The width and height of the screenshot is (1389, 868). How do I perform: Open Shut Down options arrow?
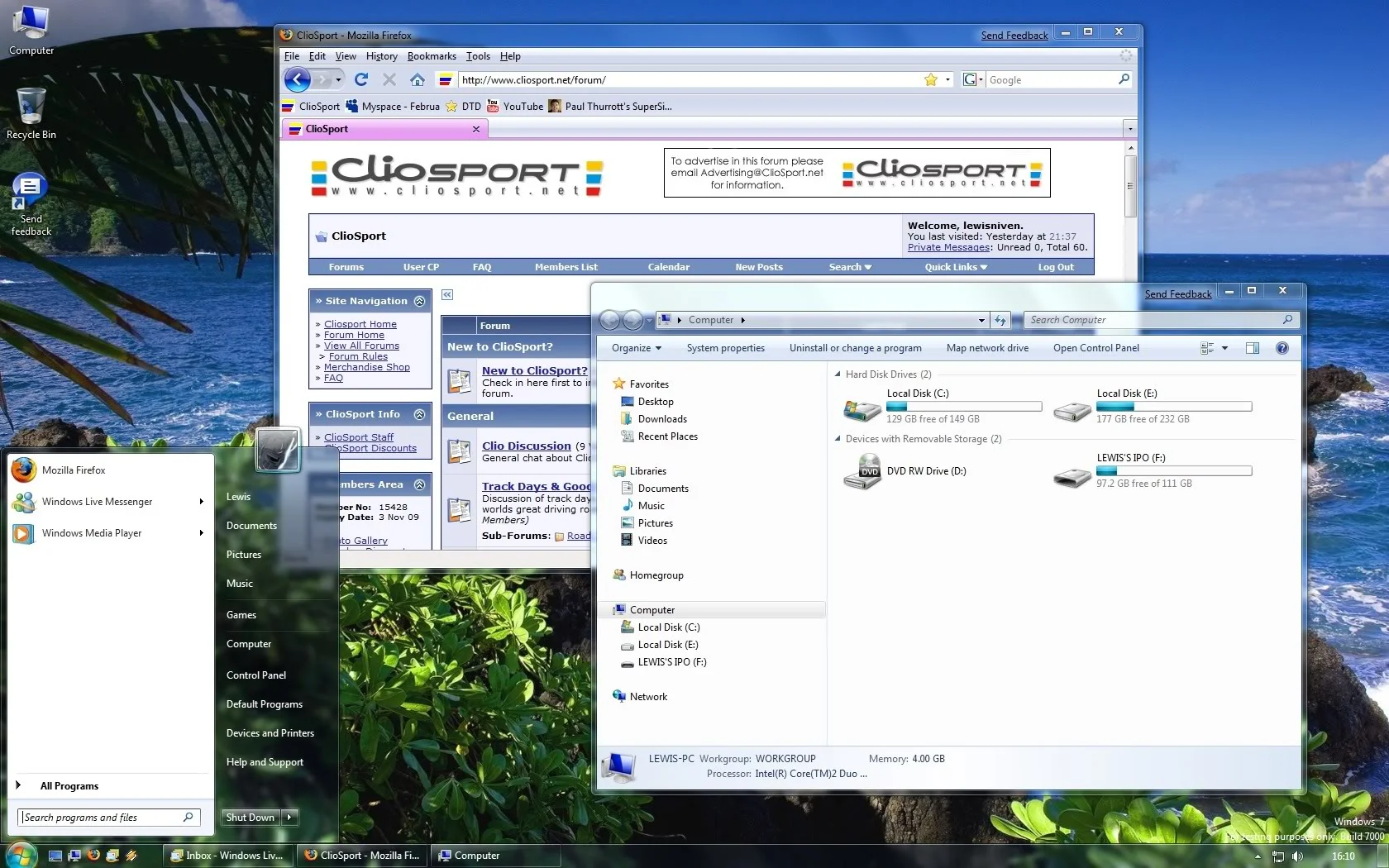pyautogui.click(x=289, y=818)
